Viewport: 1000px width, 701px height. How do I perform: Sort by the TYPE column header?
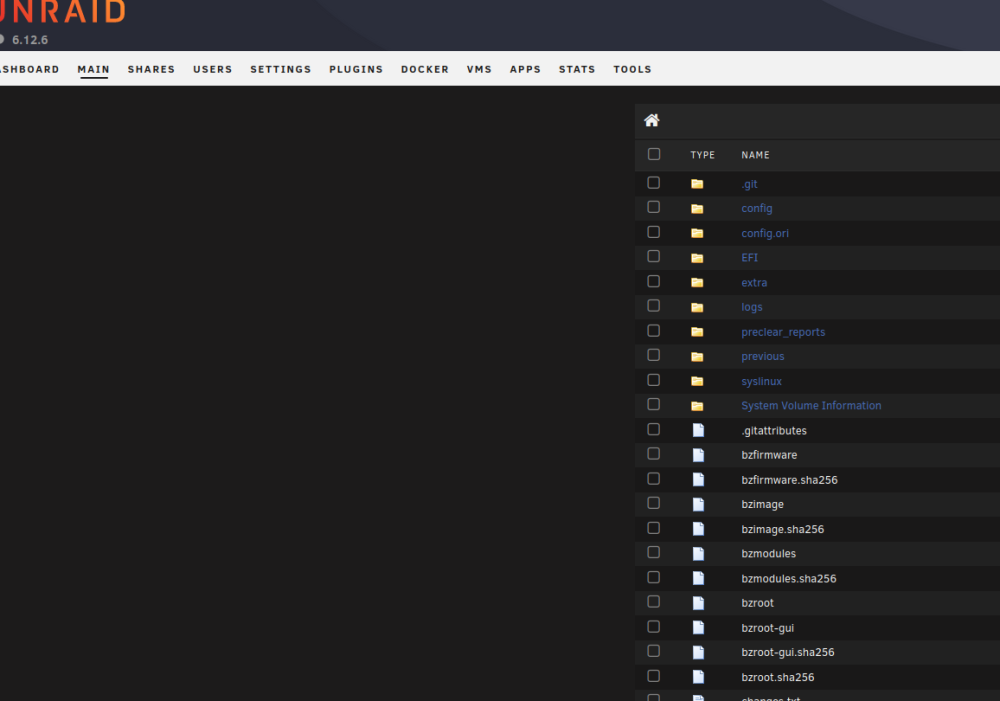tap(702, 155)
